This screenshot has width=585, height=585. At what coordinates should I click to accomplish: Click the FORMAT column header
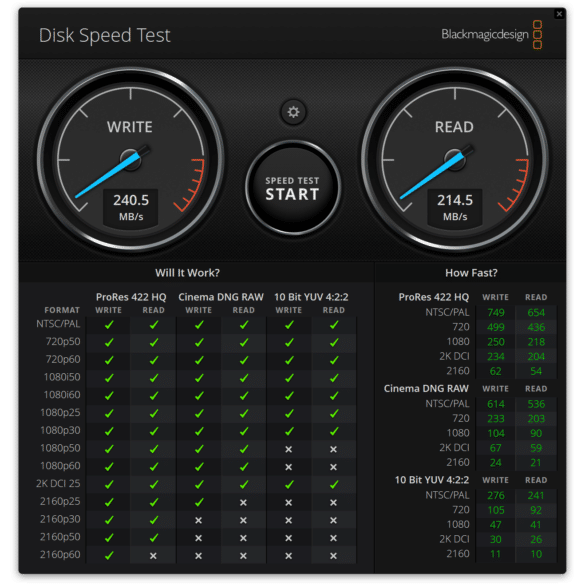coord(62,310)
